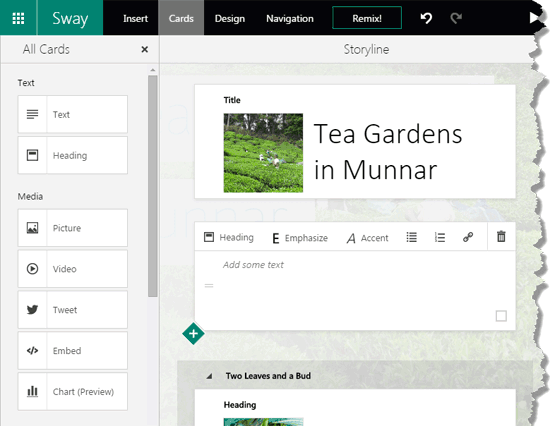Image resolution: width=550 pixels, height=426 pixels.
Task: Convert the text card to Heading
Action: pyautogui.click(x=229, y=238)
